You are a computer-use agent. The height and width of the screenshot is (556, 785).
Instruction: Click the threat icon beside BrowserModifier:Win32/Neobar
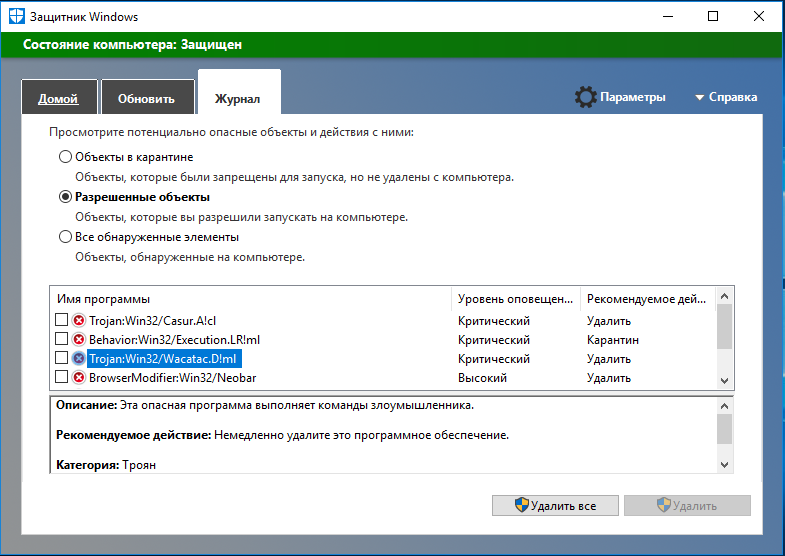pyautogui.click(x=79, y=378)
